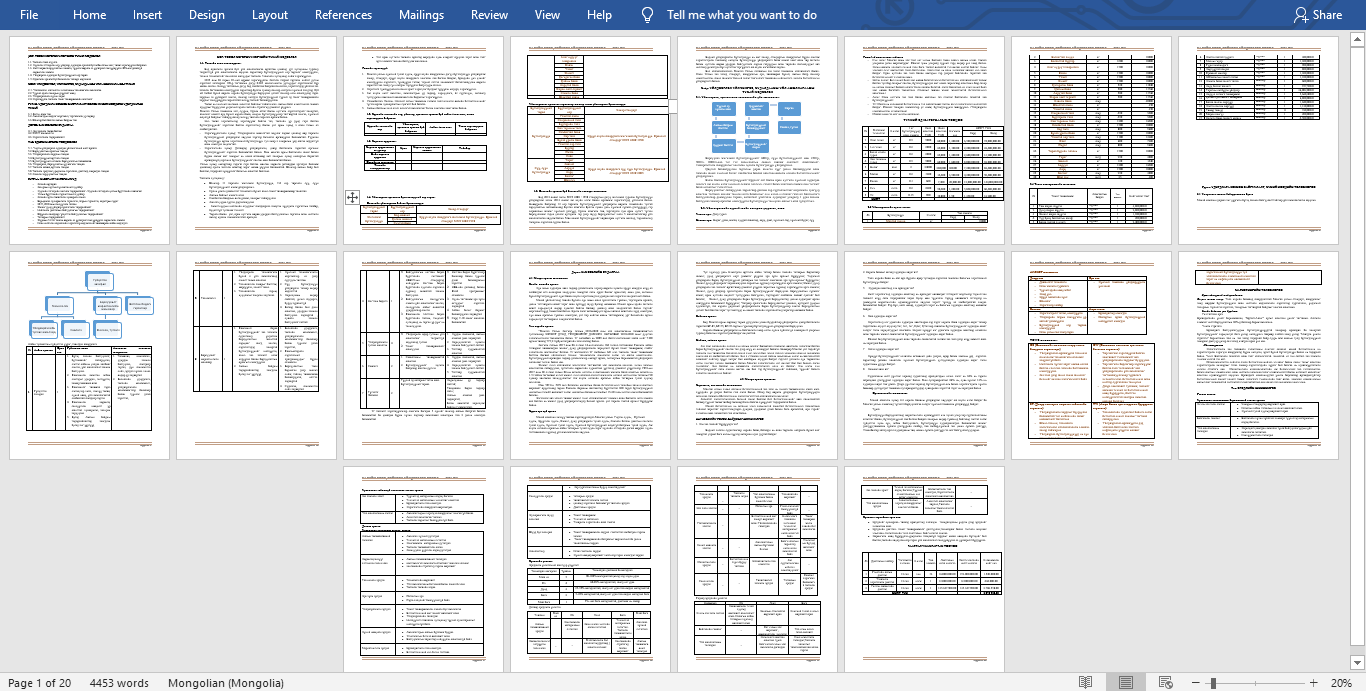Open the Insert ribbon tab
The image size is (1366, 691).
click(x=147, y=15)
